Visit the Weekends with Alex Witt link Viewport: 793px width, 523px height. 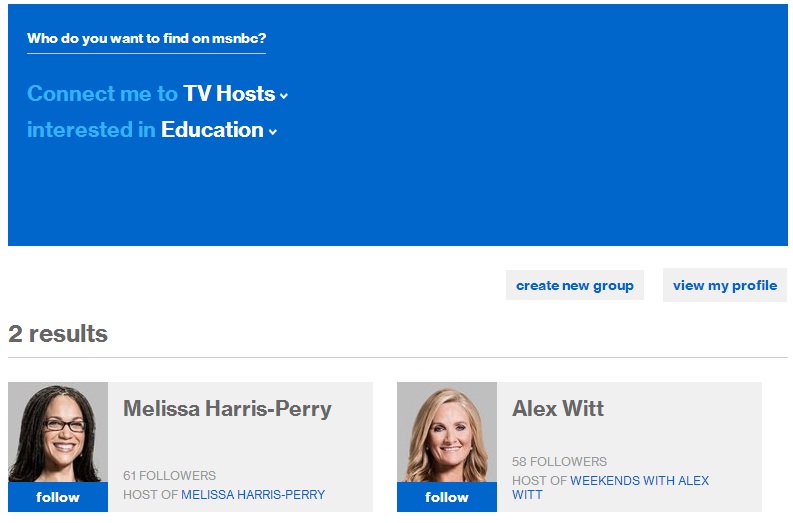pos(638,481)
